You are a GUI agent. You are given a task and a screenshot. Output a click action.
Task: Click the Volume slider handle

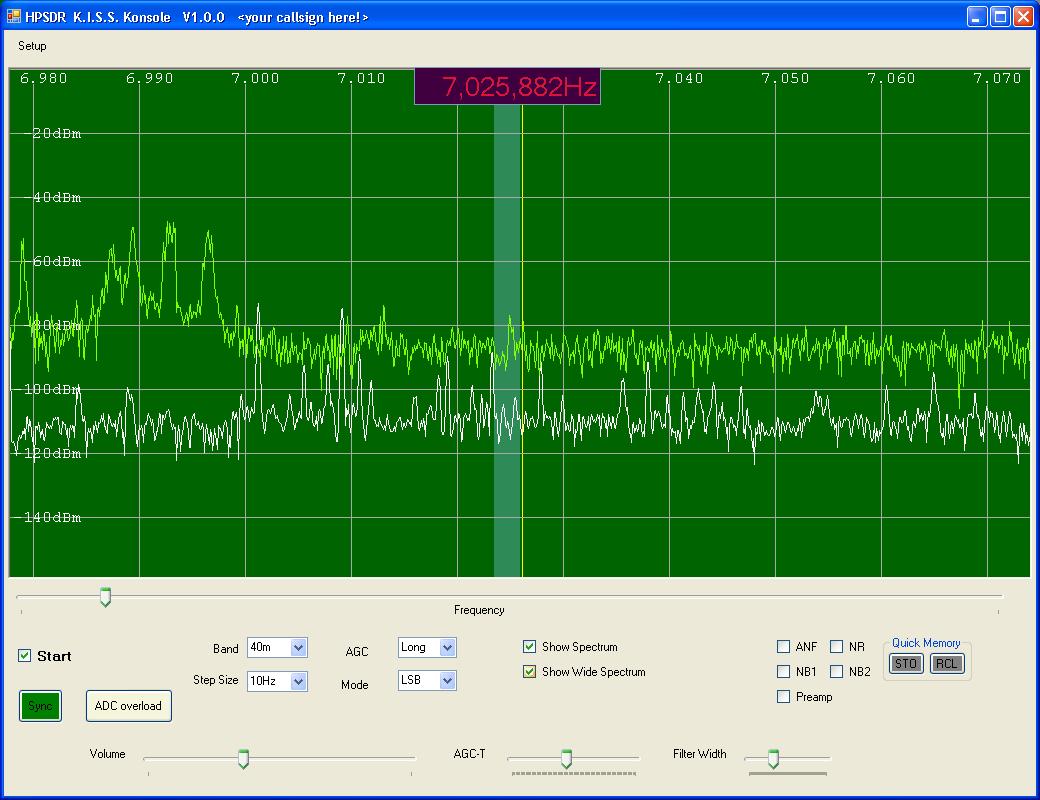[x=243, y=760]
